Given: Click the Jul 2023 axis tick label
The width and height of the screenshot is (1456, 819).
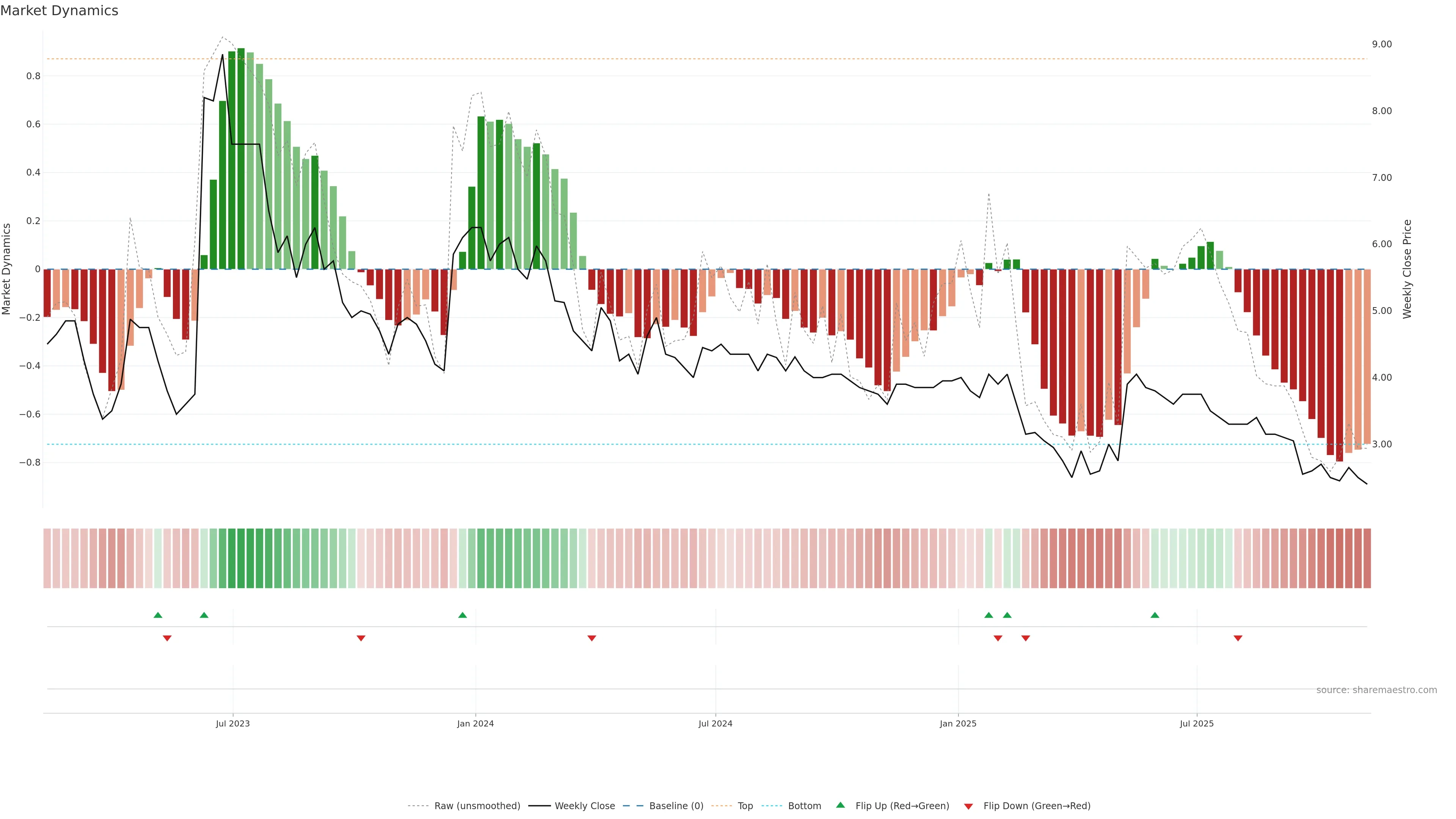Looking at the screenshot, I should tap(232, 723).
